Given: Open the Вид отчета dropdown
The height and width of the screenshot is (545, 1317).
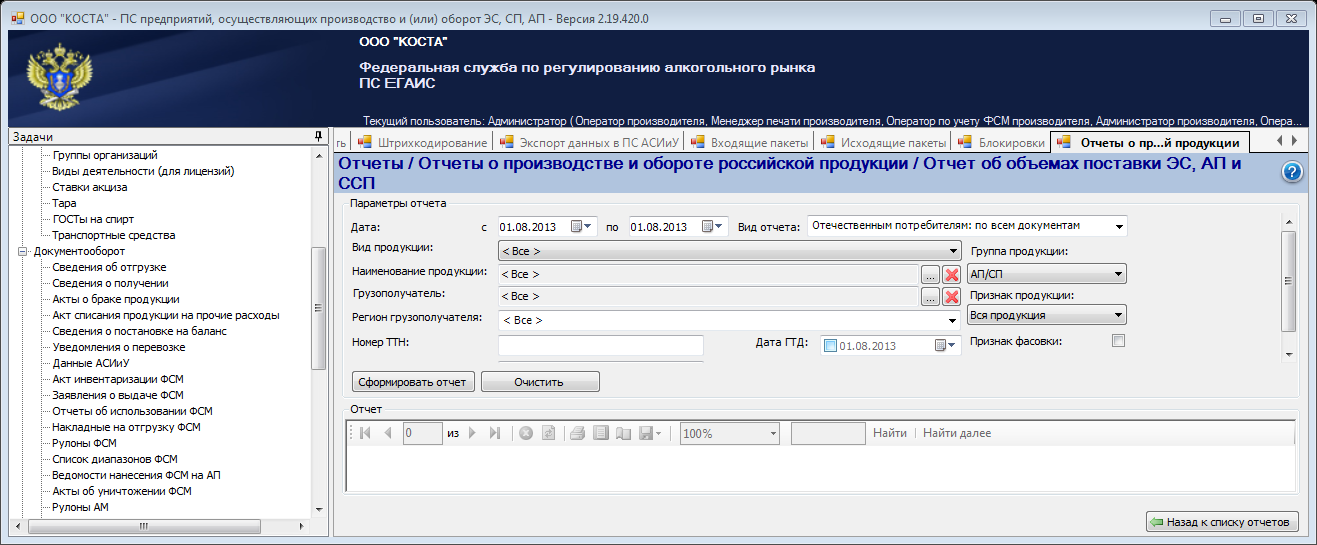Looking at the screenshot, I should 1118,226.
